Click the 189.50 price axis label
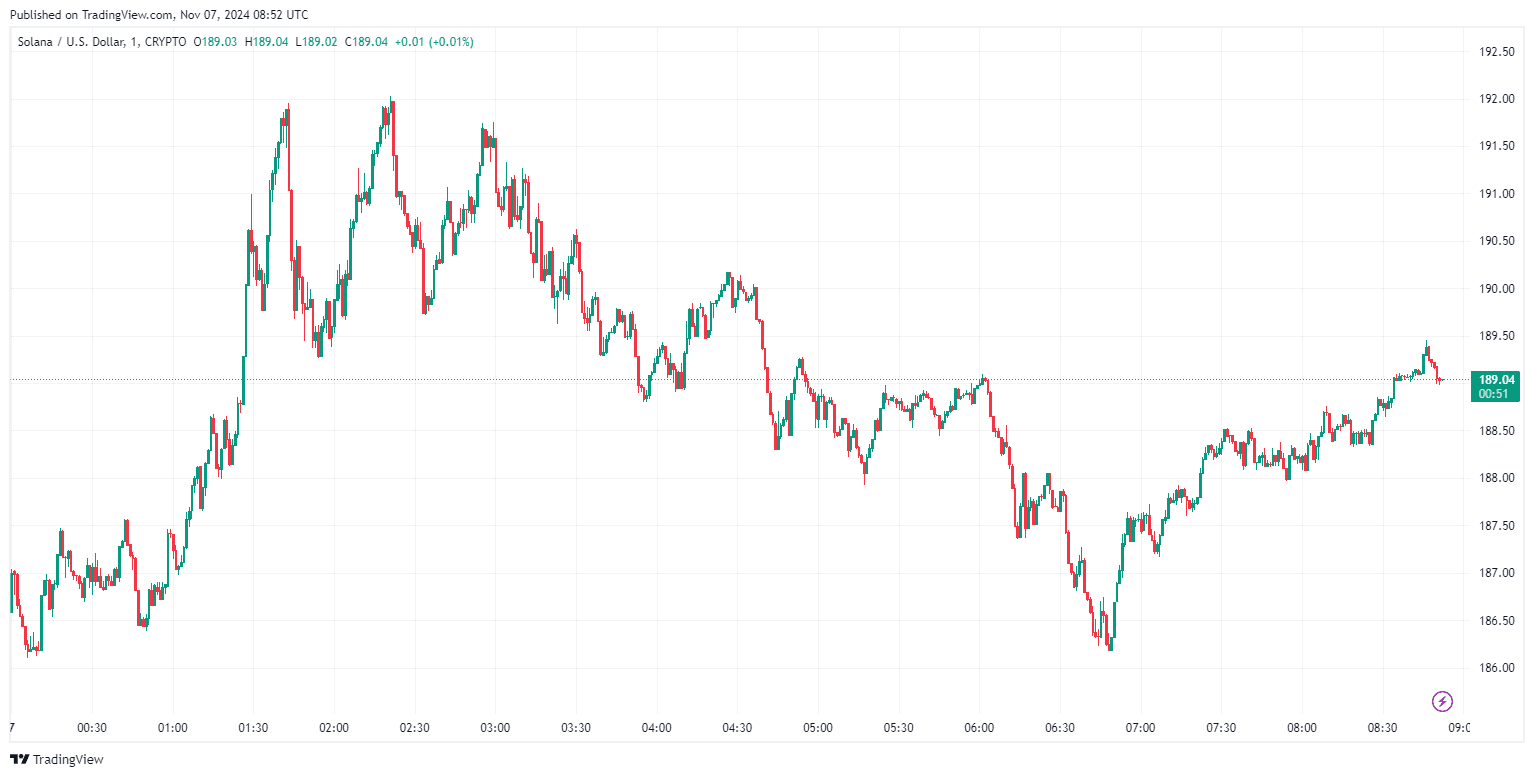Viewport: 1534px width, 777px height. click(x=1497, y=336)
